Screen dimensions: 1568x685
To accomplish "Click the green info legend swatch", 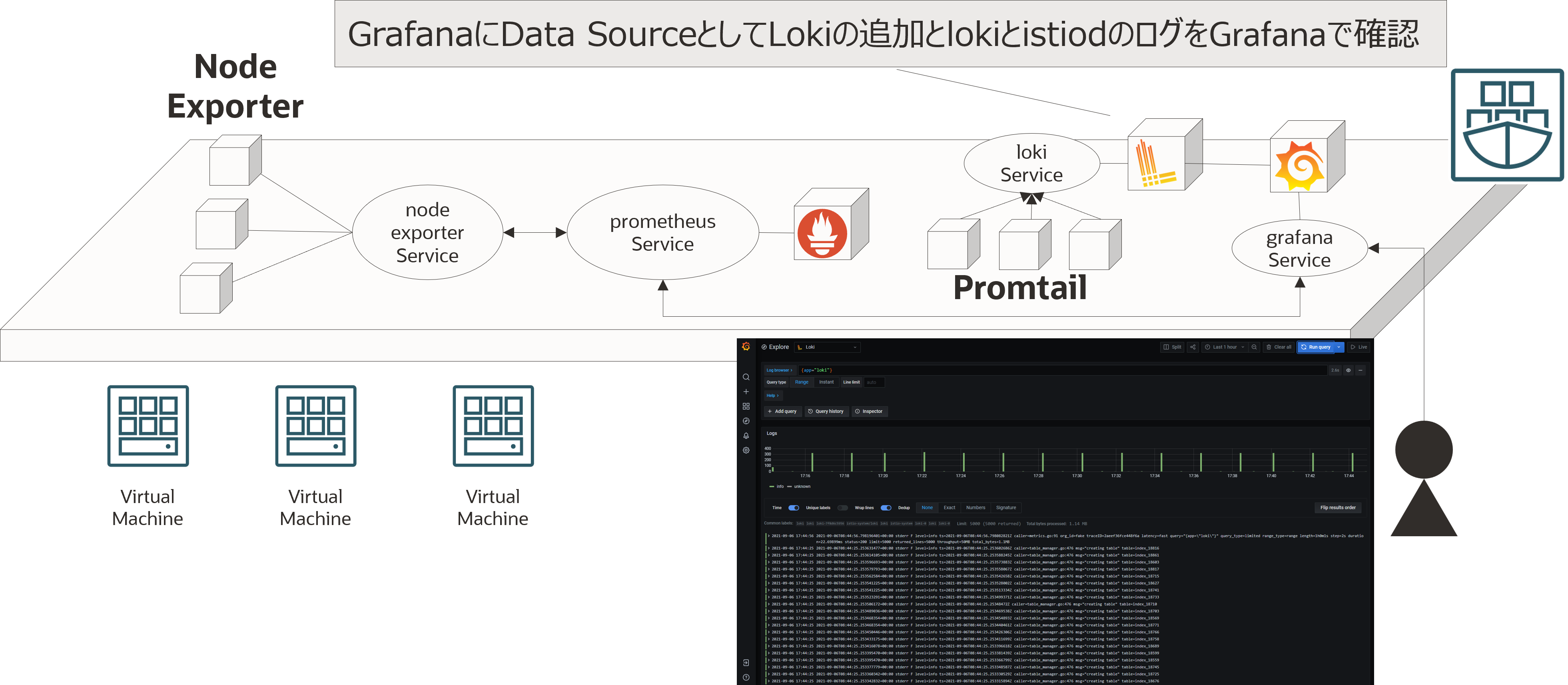I will point(772,487).
